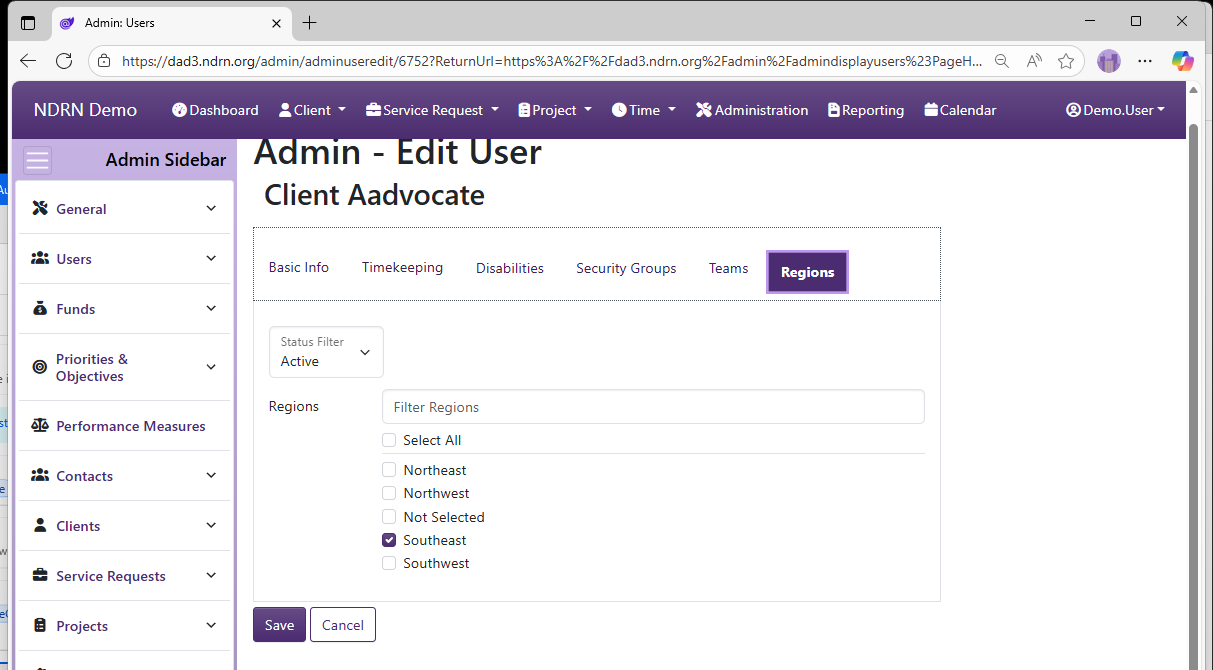Viewport: 1213px width, 670px height.
Task: Click the Service Requests briefcase icon in sidebar
Action: click(x=40, y=576)
